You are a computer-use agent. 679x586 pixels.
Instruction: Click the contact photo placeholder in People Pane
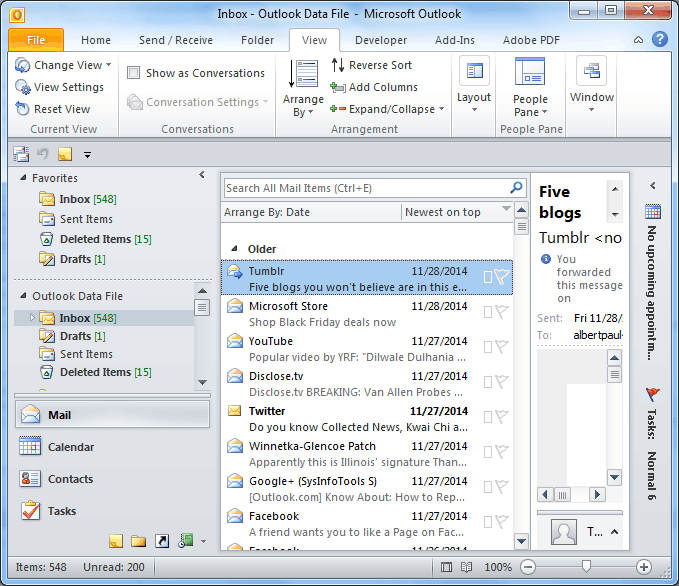coord(563,531)
